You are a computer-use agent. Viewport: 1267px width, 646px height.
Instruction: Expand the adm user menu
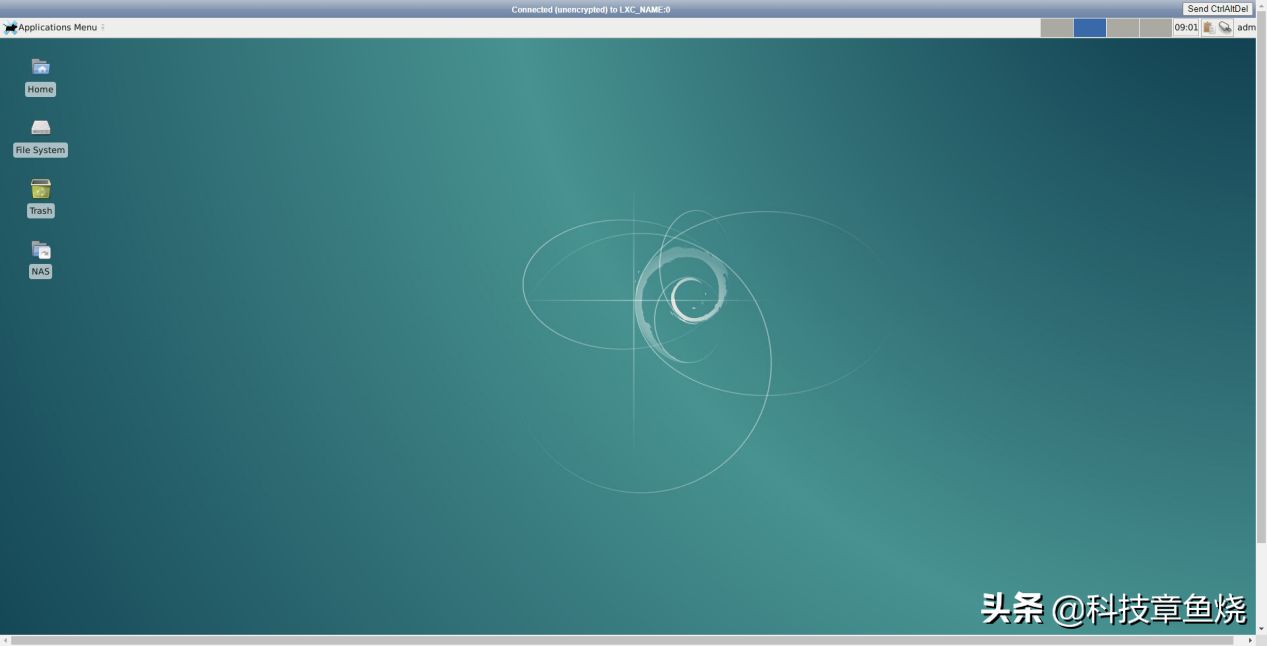click(1246, 28)
